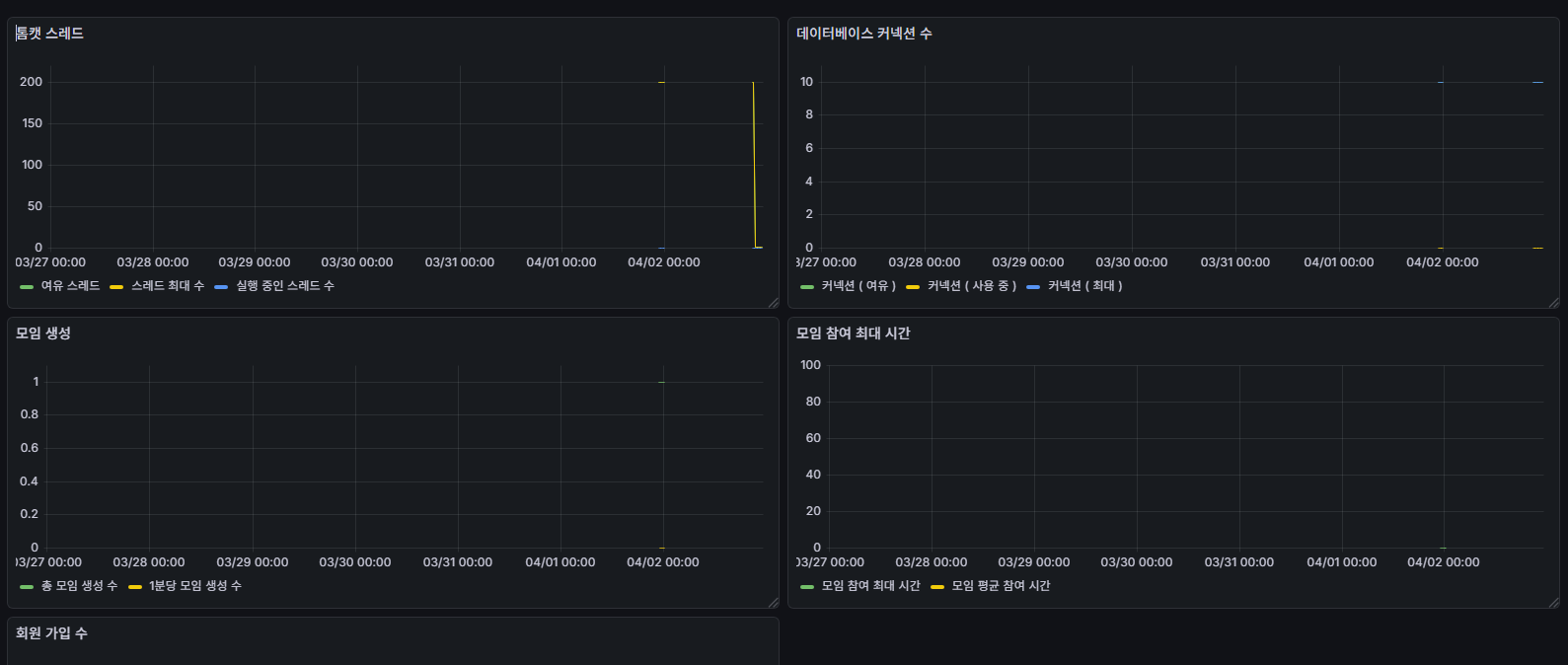The image size is (1568, 665).
Task: Click the 0.8 y-axis value in 모임 생성
Action: point(30,414)
